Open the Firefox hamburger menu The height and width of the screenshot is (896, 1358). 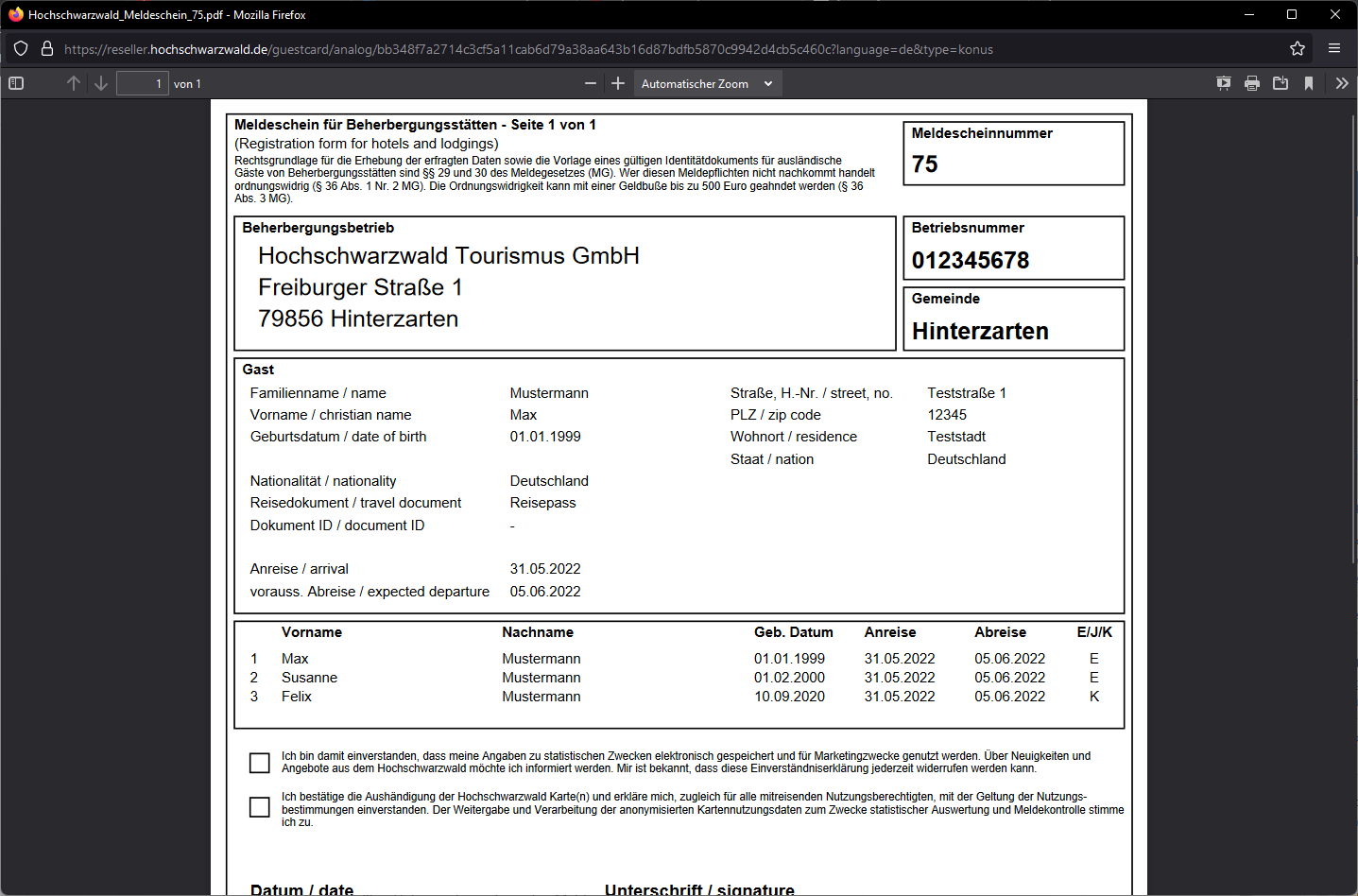[1334, 49]
